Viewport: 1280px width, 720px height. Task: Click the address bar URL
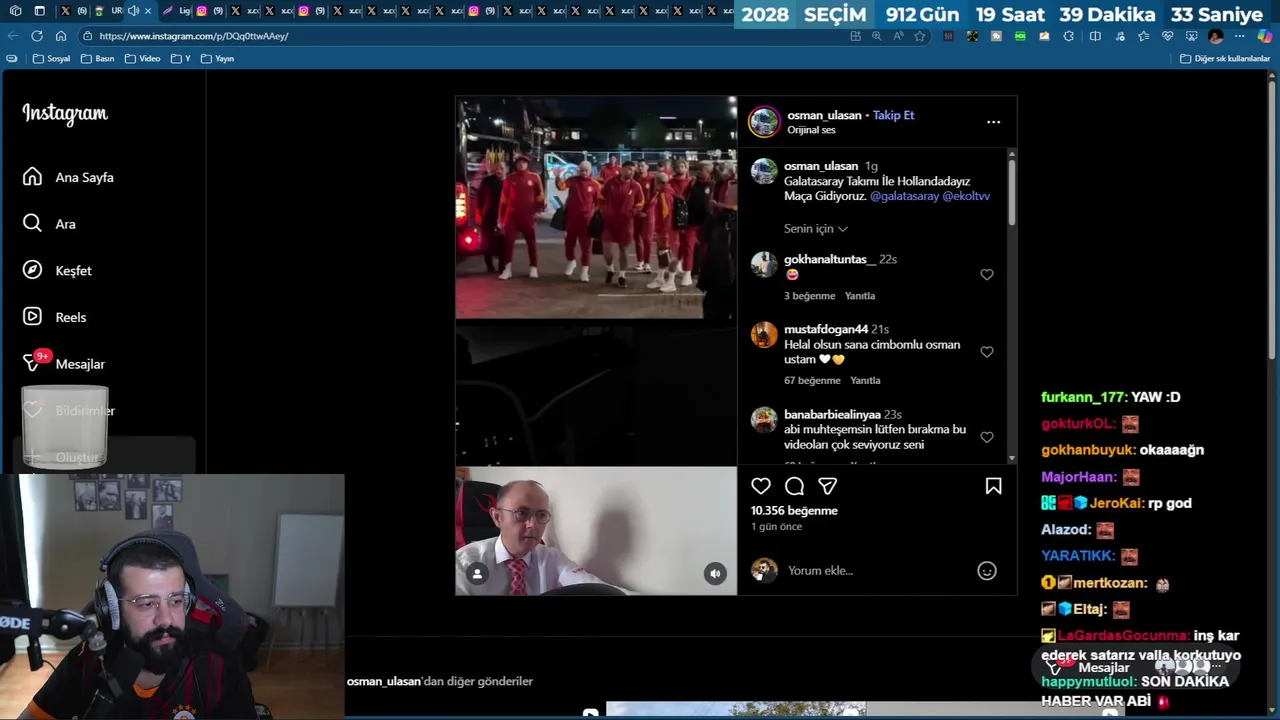[194, 36]
